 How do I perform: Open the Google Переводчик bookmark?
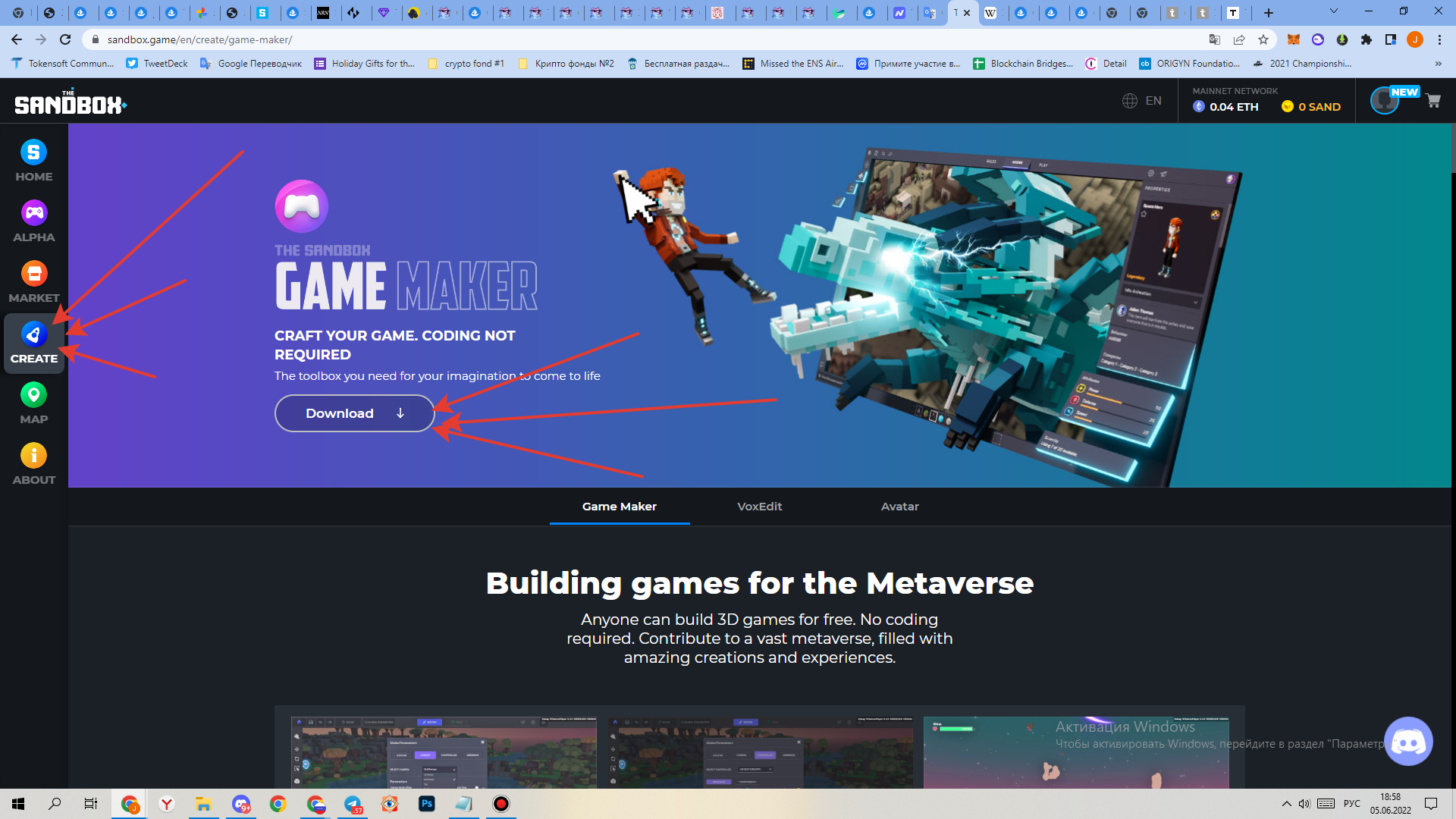point(251,64)
